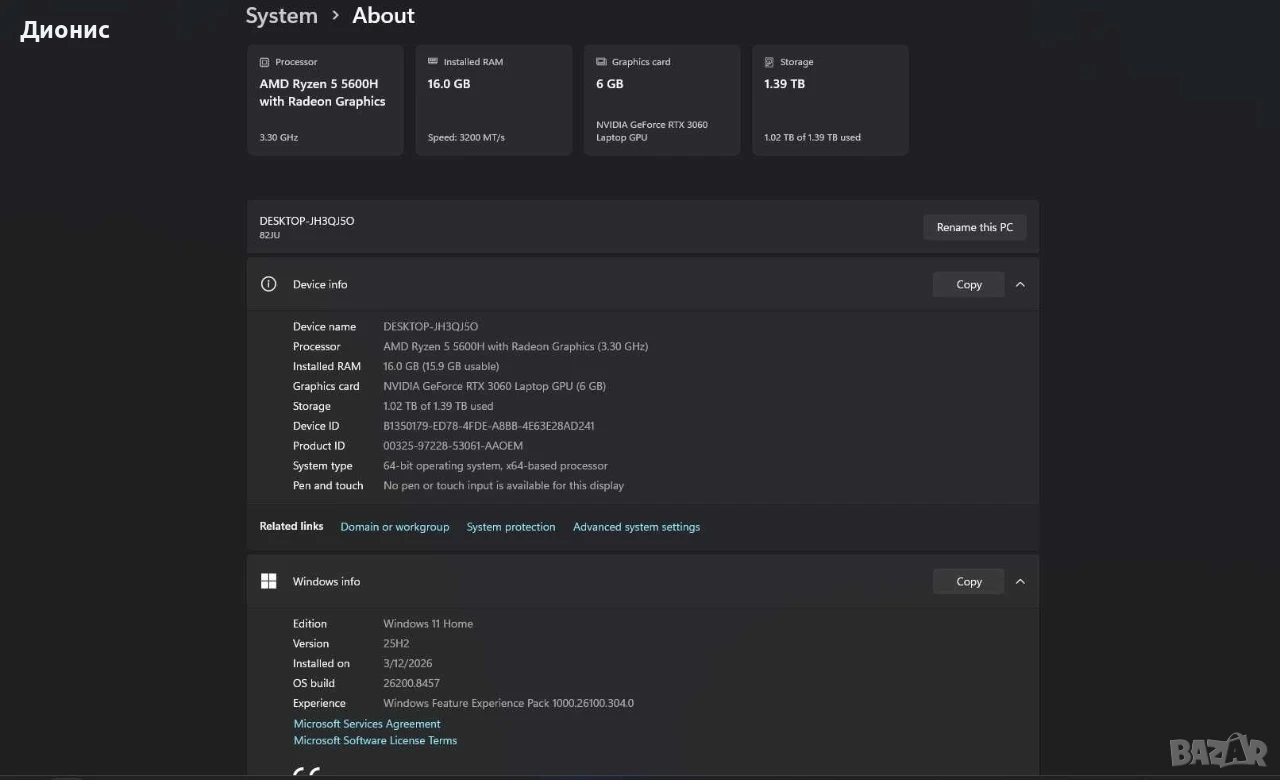
Task: Collapse the Windows info section chevron
Action: (1020, 581)
